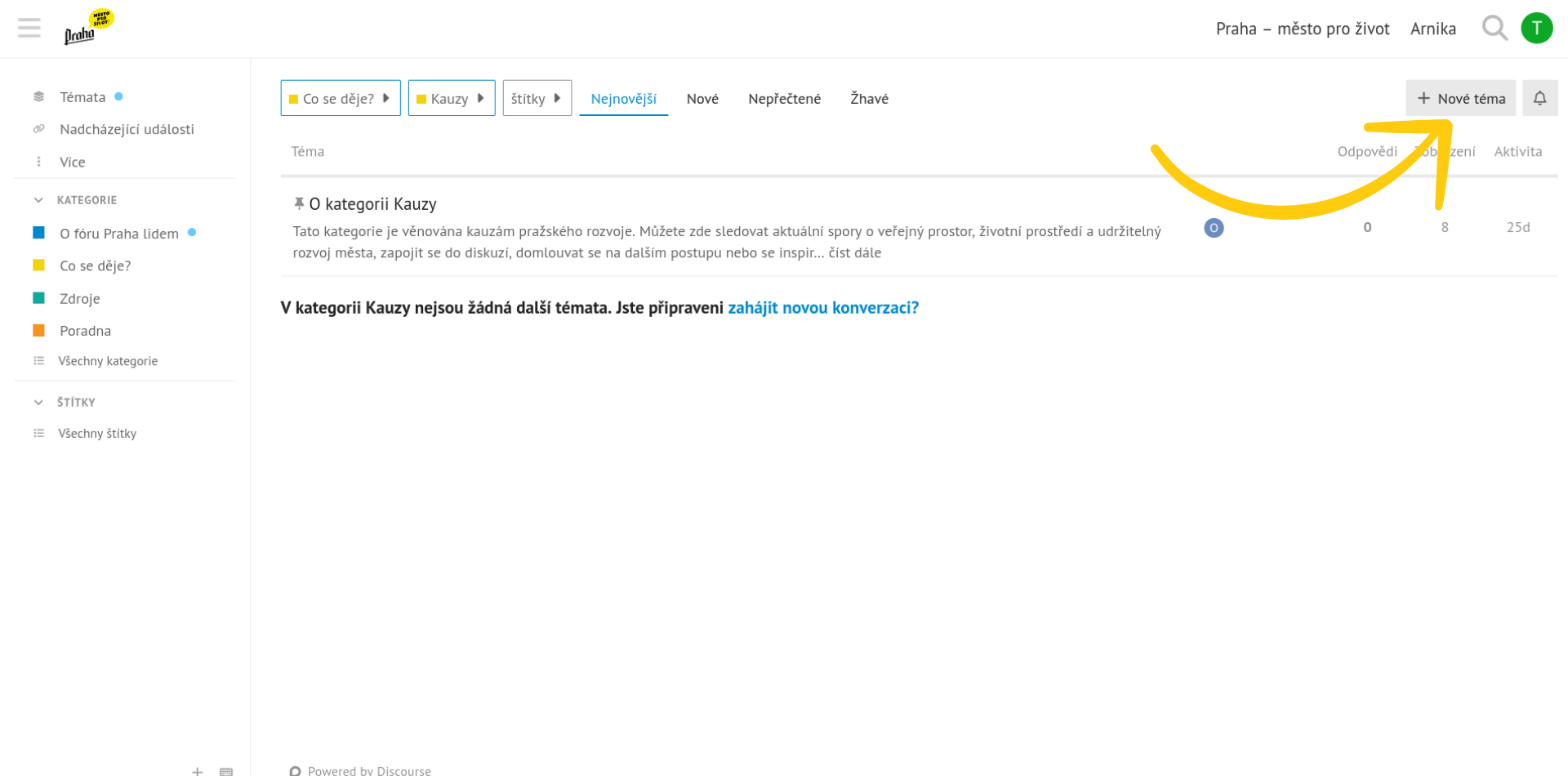The image size is (1568, 776).
Task: Open the hamburger sidebar menu
Action: point(29,29)
